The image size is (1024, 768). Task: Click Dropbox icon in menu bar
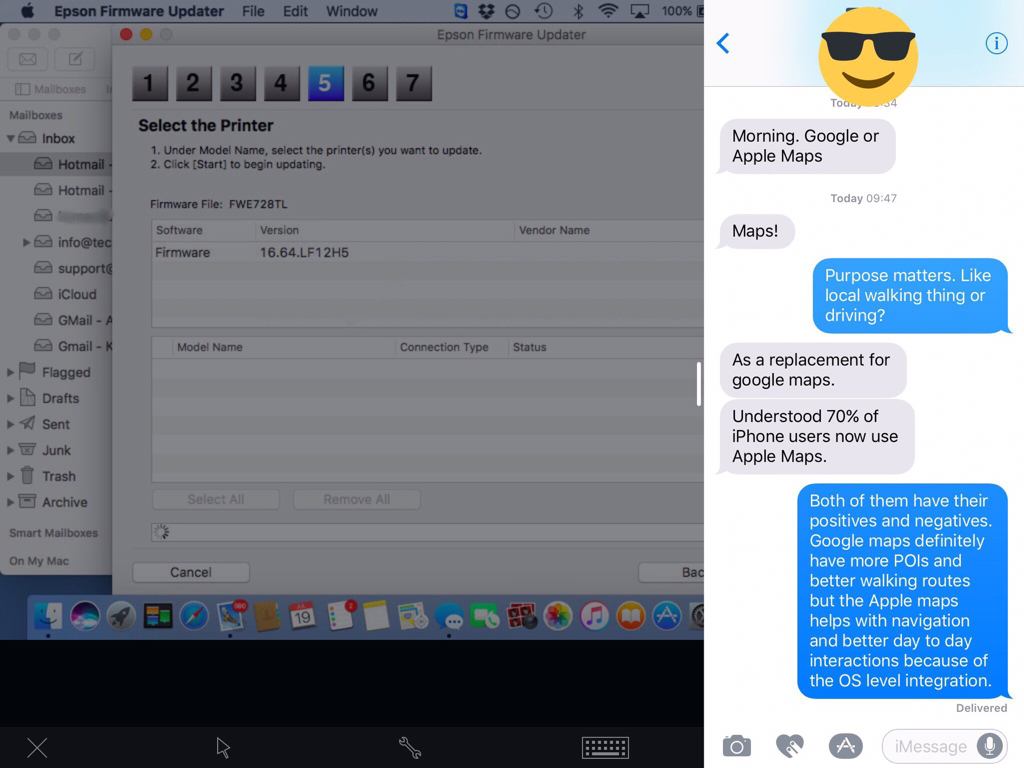click(x=486, y=11)
